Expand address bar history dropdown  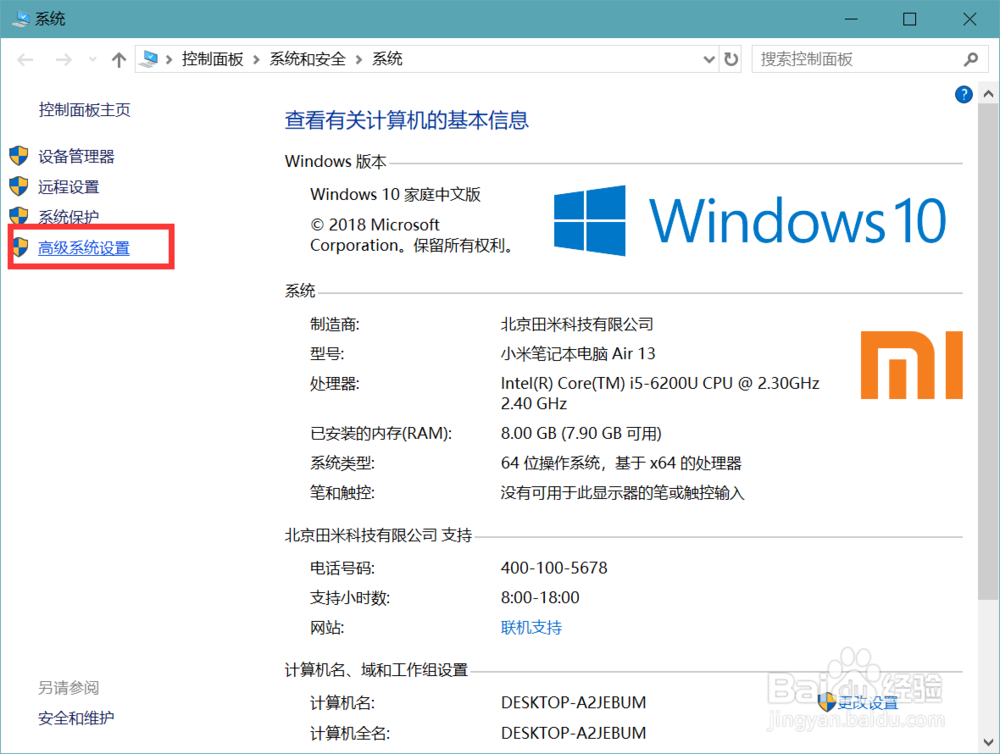709,60
